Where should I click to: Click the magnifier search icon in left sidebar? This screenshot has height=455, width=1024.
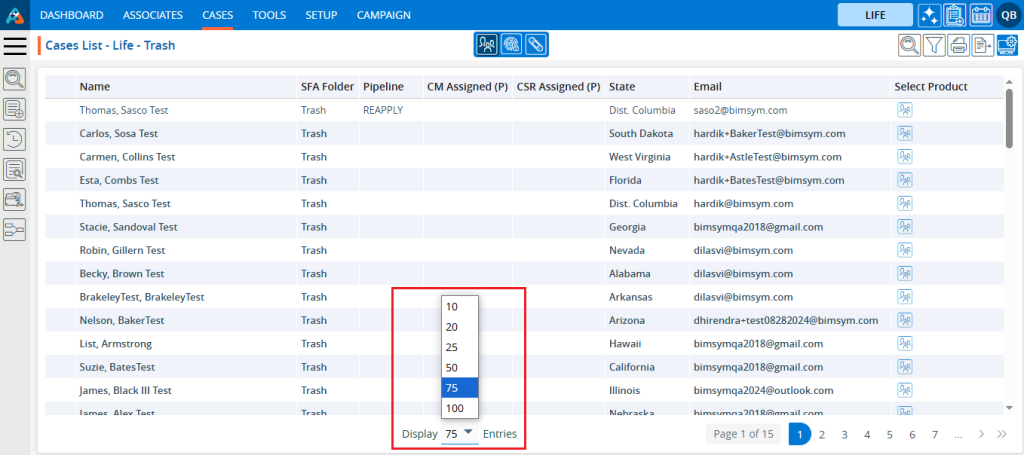pyautogui.click(x=15, y=79)
